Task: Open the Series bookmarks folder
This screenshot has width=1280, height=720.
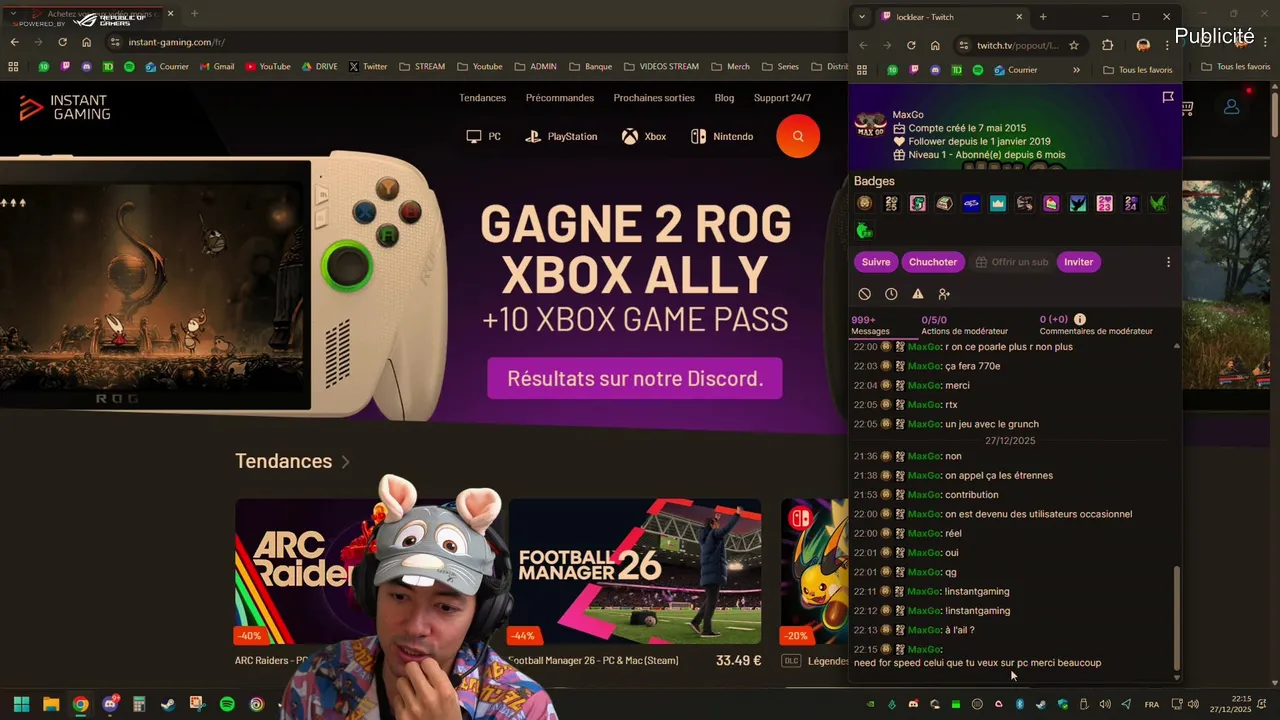Action: tap(781, 67)
